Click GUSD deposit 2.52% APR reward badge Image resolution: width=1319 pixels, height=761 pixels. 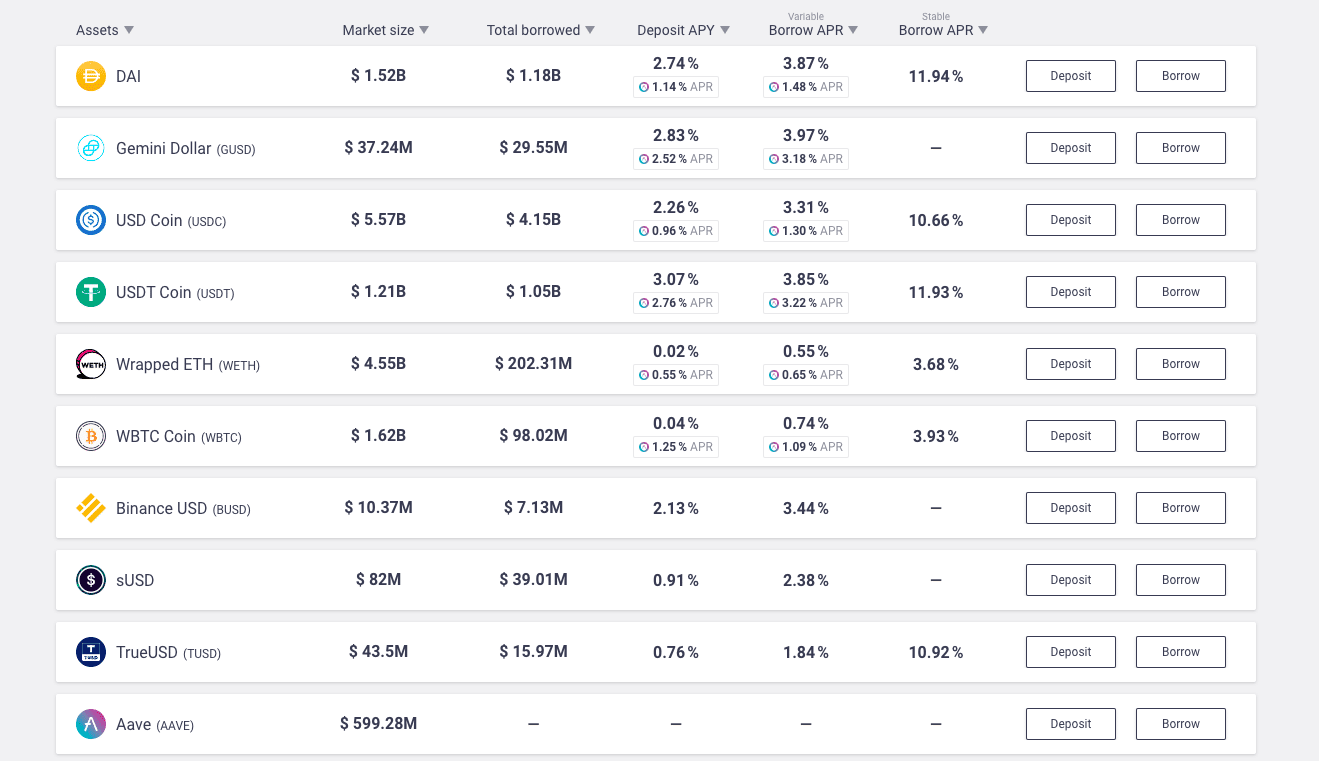tap(676, 159)
